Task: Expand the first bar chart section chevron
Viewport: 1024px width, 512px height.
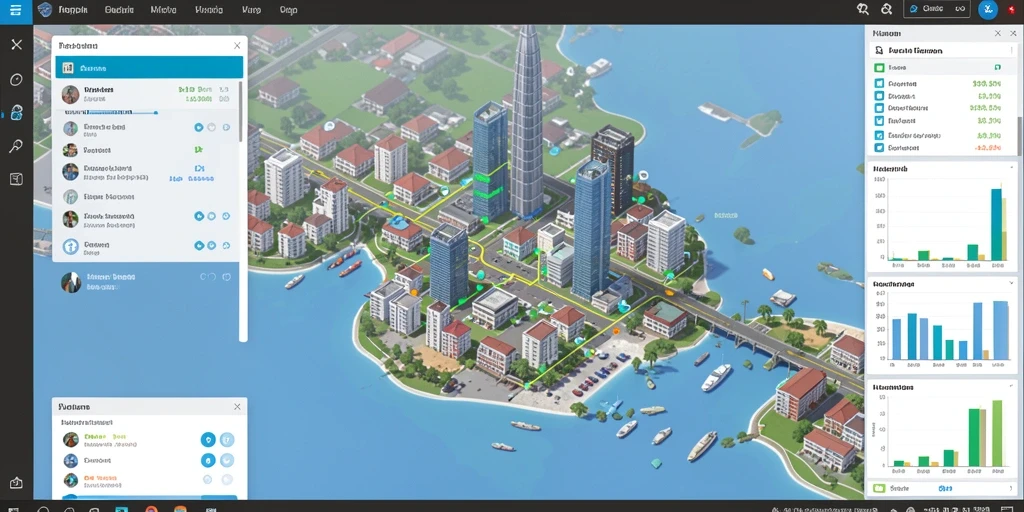Action: (x=1012, y=168)
